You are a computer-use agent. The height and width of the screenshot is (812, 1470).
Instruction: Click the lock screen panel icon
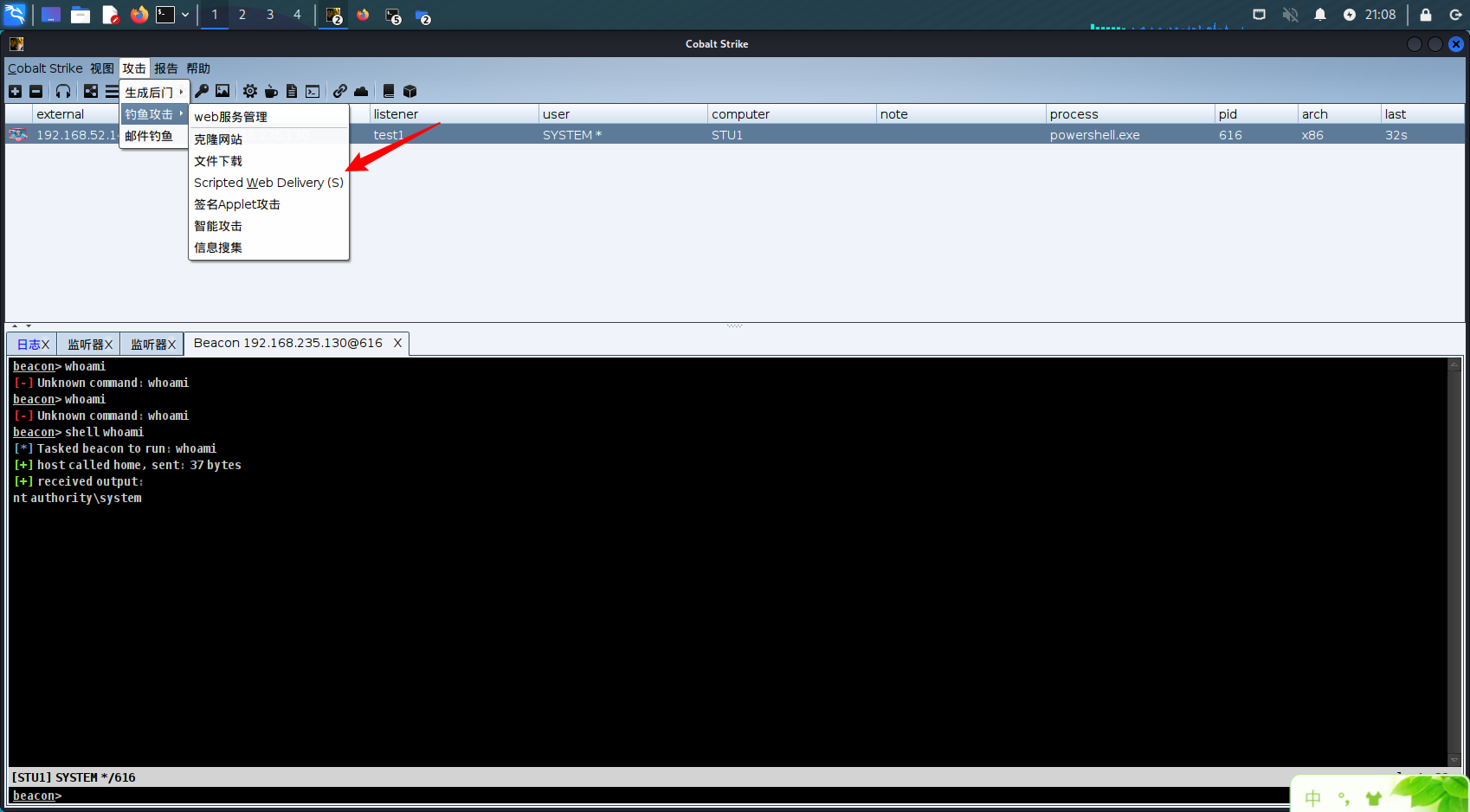(1426, 15)
